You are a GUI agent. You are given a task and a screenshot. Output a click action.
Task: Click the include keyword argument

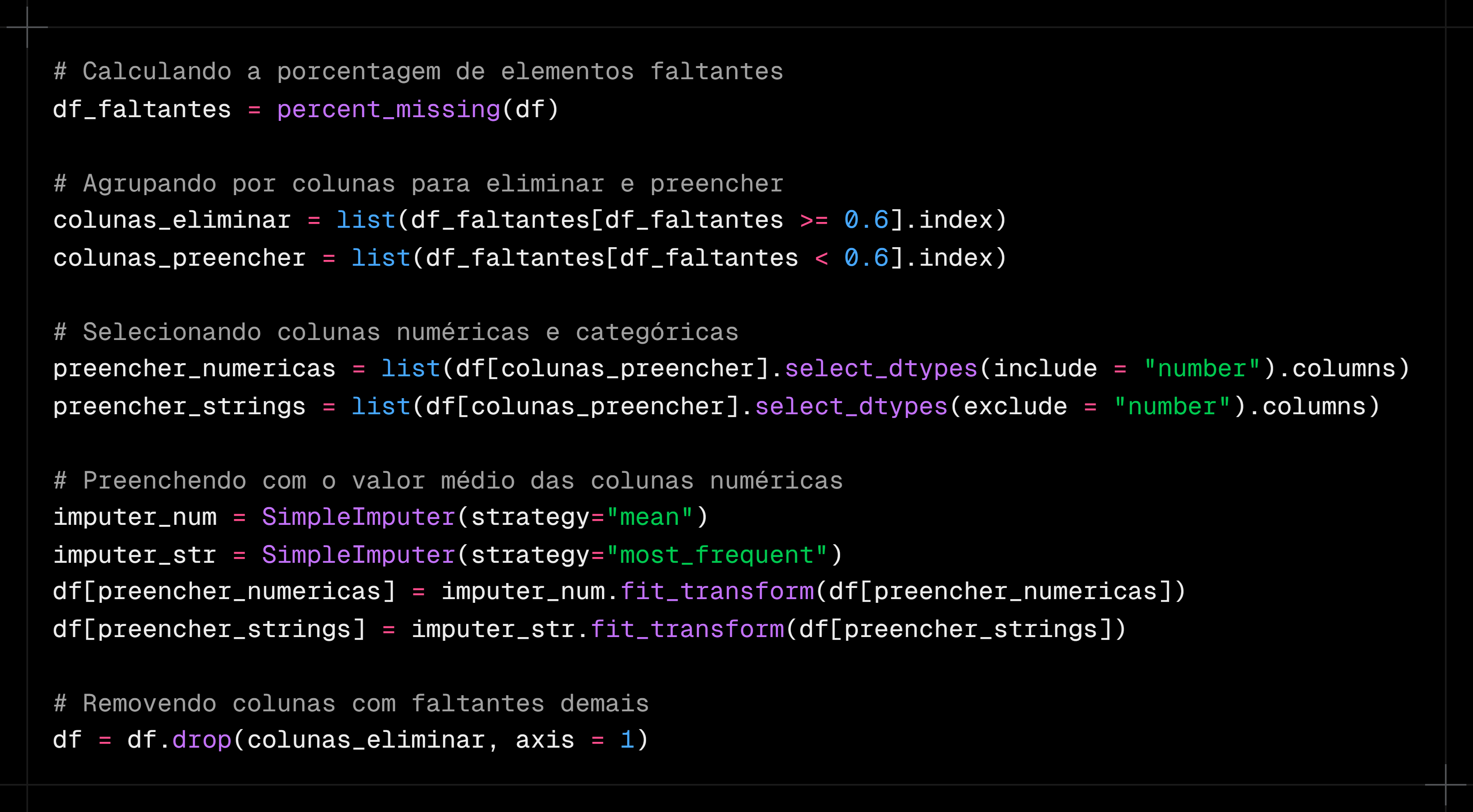[x=1045, y=368]
